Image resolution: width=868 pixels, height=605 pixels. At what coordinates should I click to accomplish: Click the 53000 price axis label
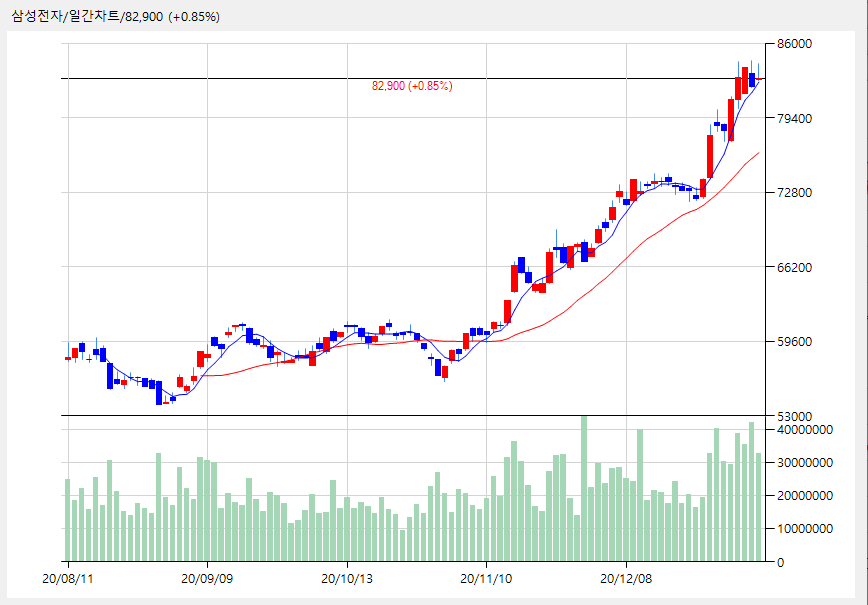click(794, 416)
